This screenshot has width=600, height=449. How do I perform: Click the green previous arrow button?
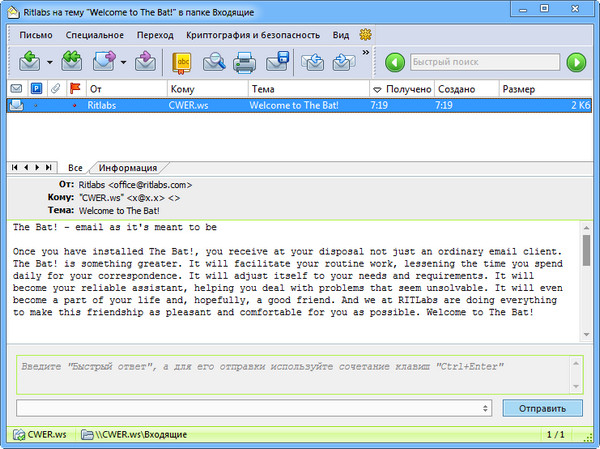point(394,62)
